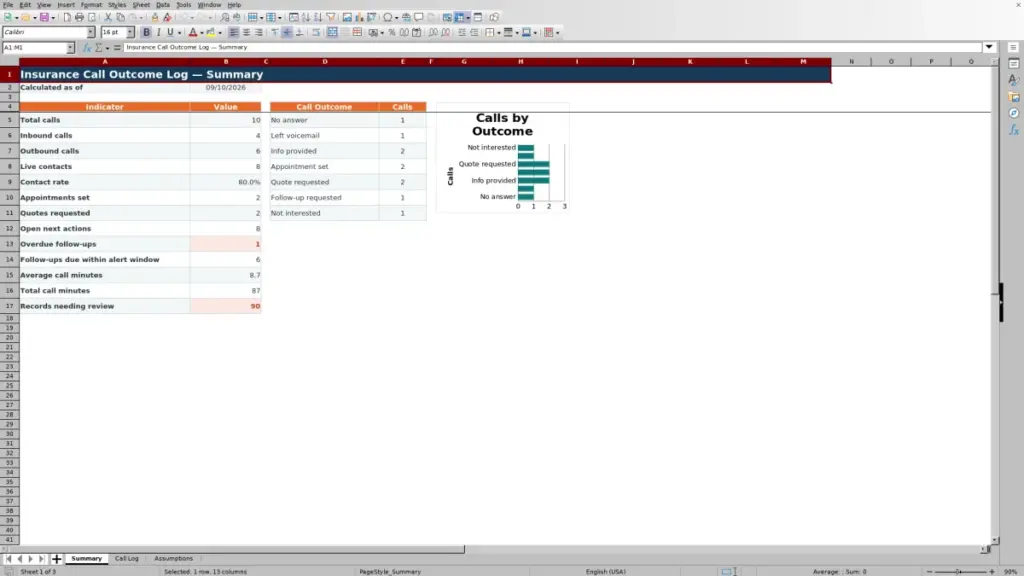Toggle Italic formatting

point(158,33)
